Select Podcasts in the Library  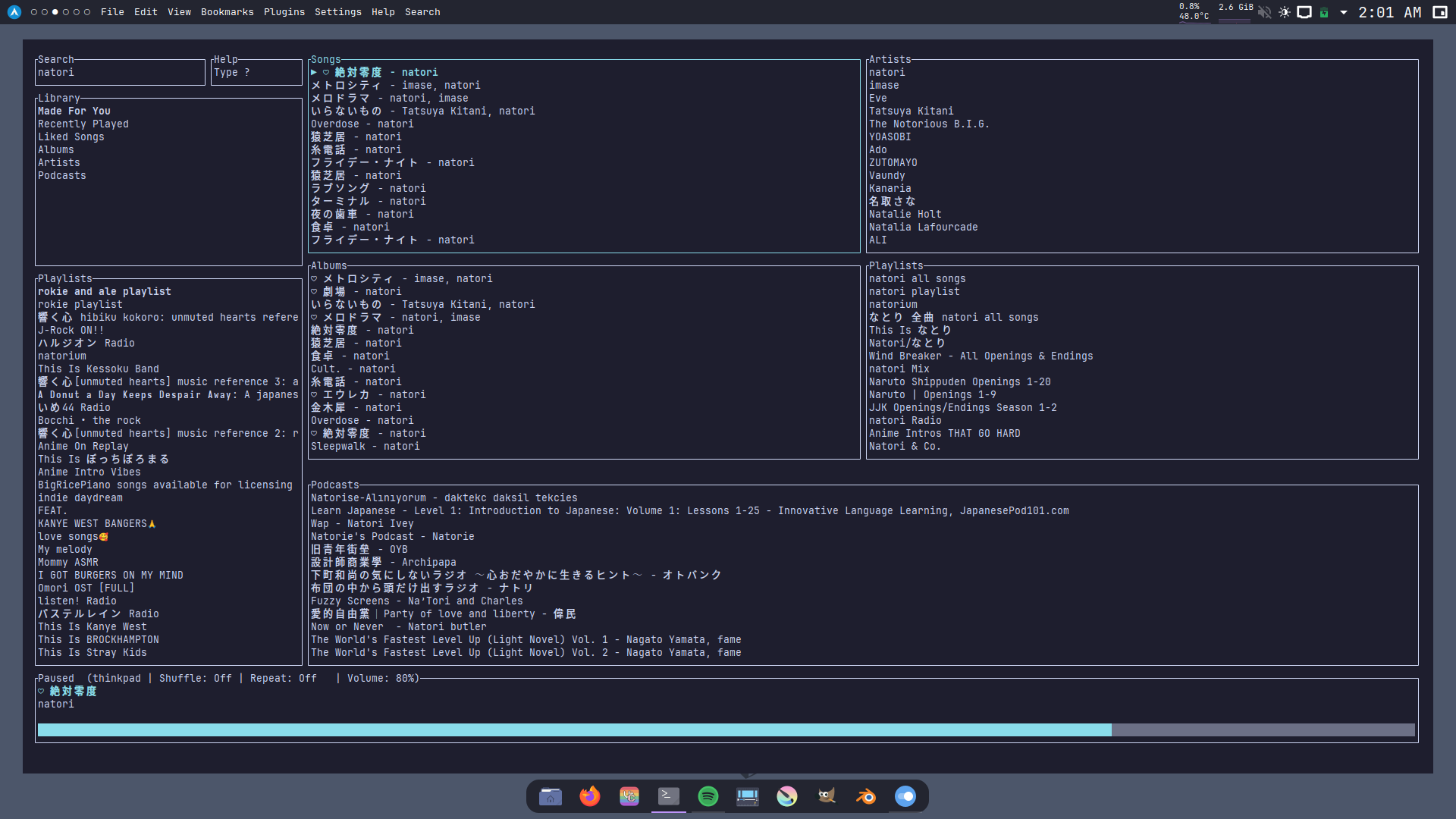[x=62, y=176]
